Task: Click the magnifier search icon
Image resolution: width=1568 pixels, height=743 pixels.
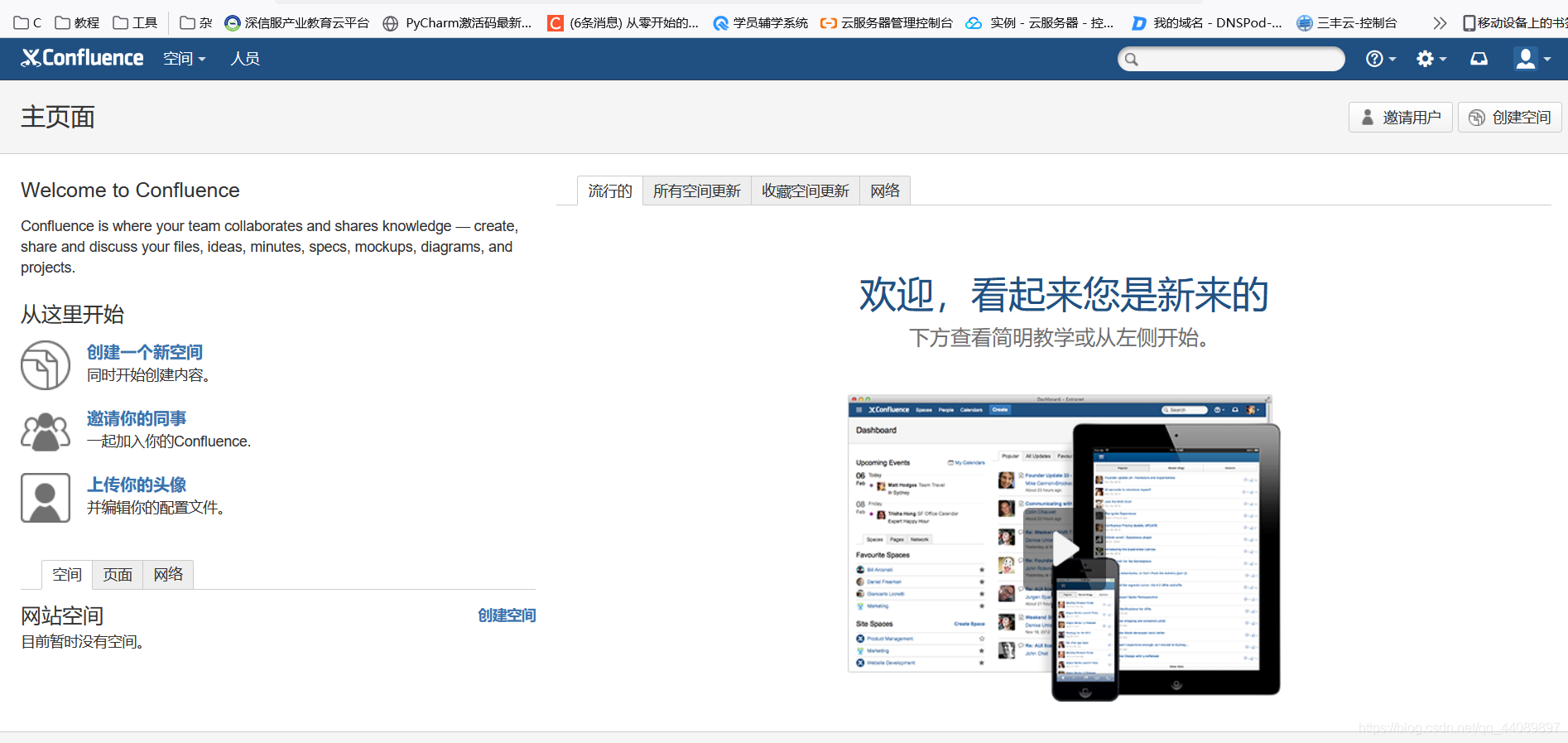Action: pyautogui.click(x=1132, y=59)
